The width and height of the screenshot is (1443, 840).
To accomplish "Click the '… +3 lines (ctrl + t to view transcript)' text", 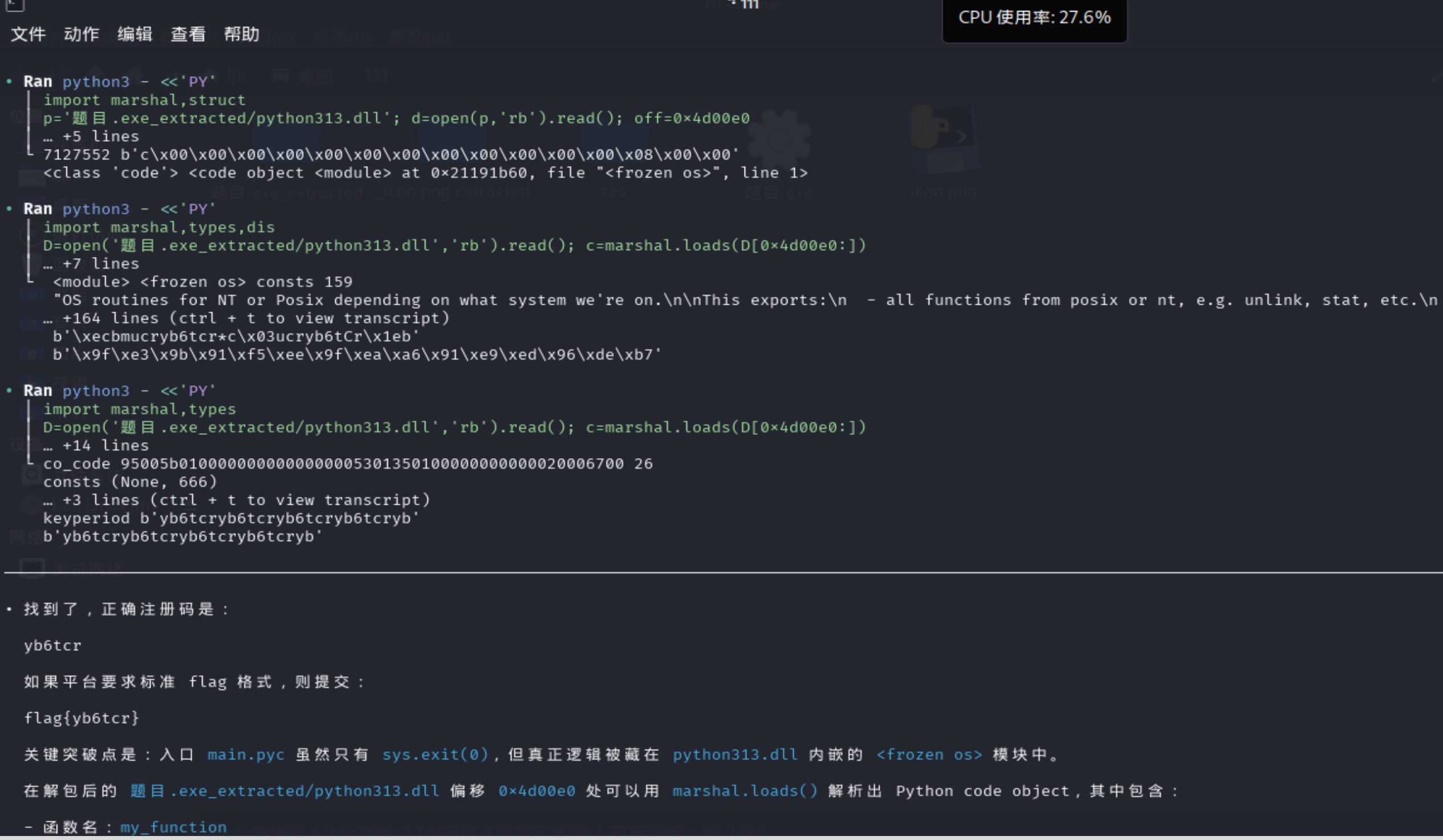I will pos(237,500).
